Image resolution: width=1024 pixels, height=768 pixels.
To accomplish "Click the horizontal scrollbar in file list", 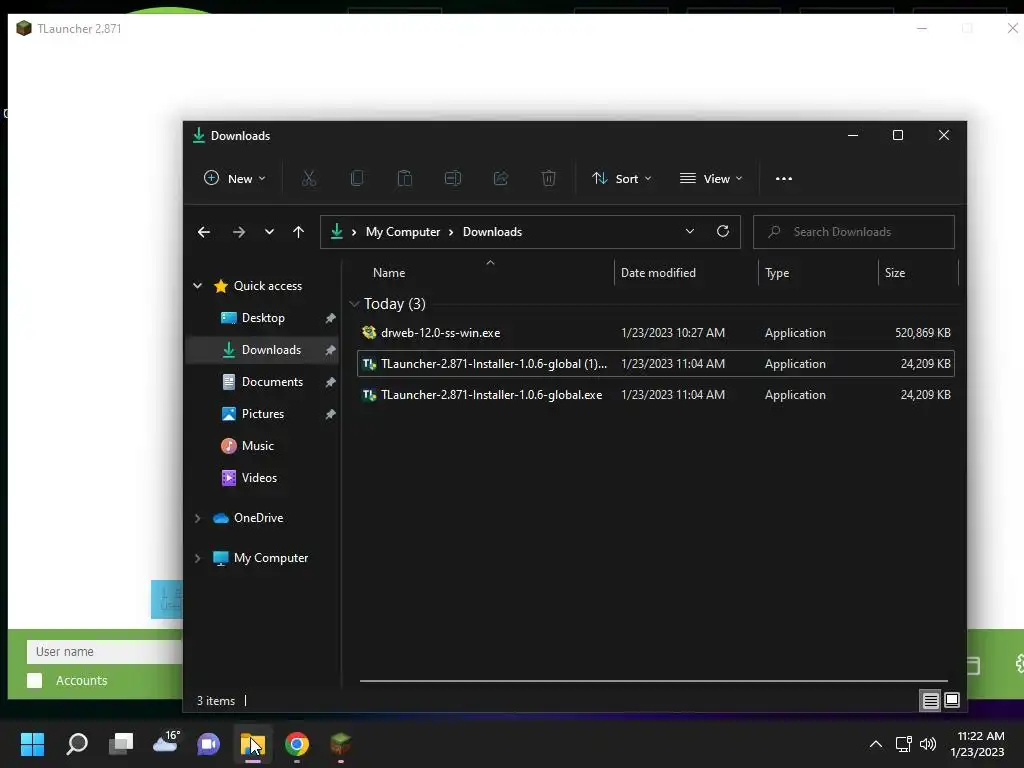I will coord(653,680).
